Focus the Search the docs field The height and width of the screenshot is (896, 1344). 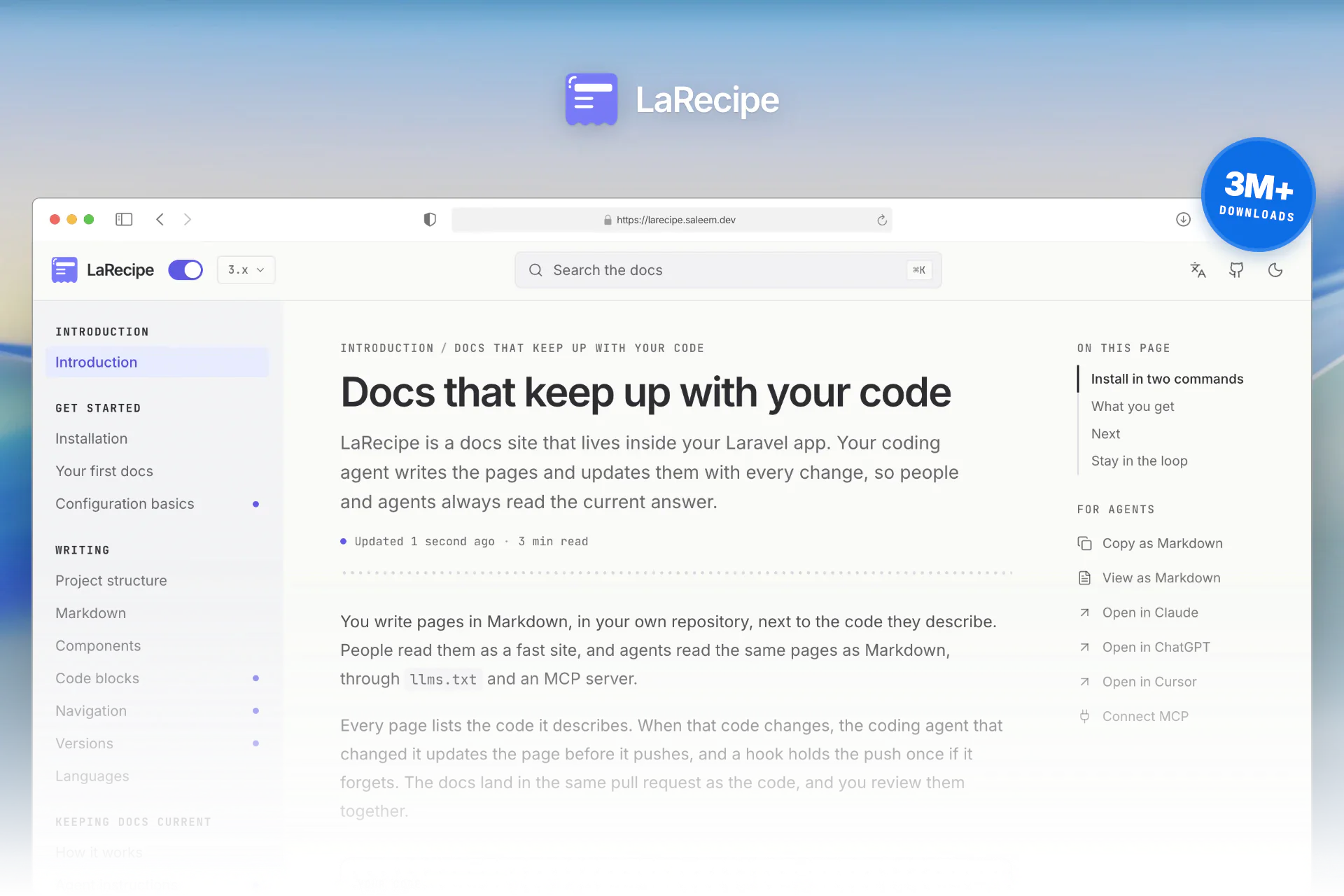(728, 270)
